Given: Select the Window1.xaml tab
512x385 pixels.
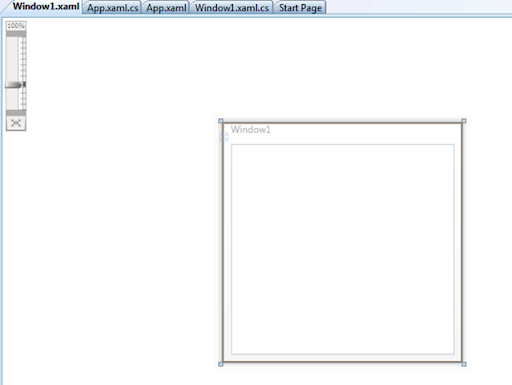Looking at the screenshot, I should point(46,7).
